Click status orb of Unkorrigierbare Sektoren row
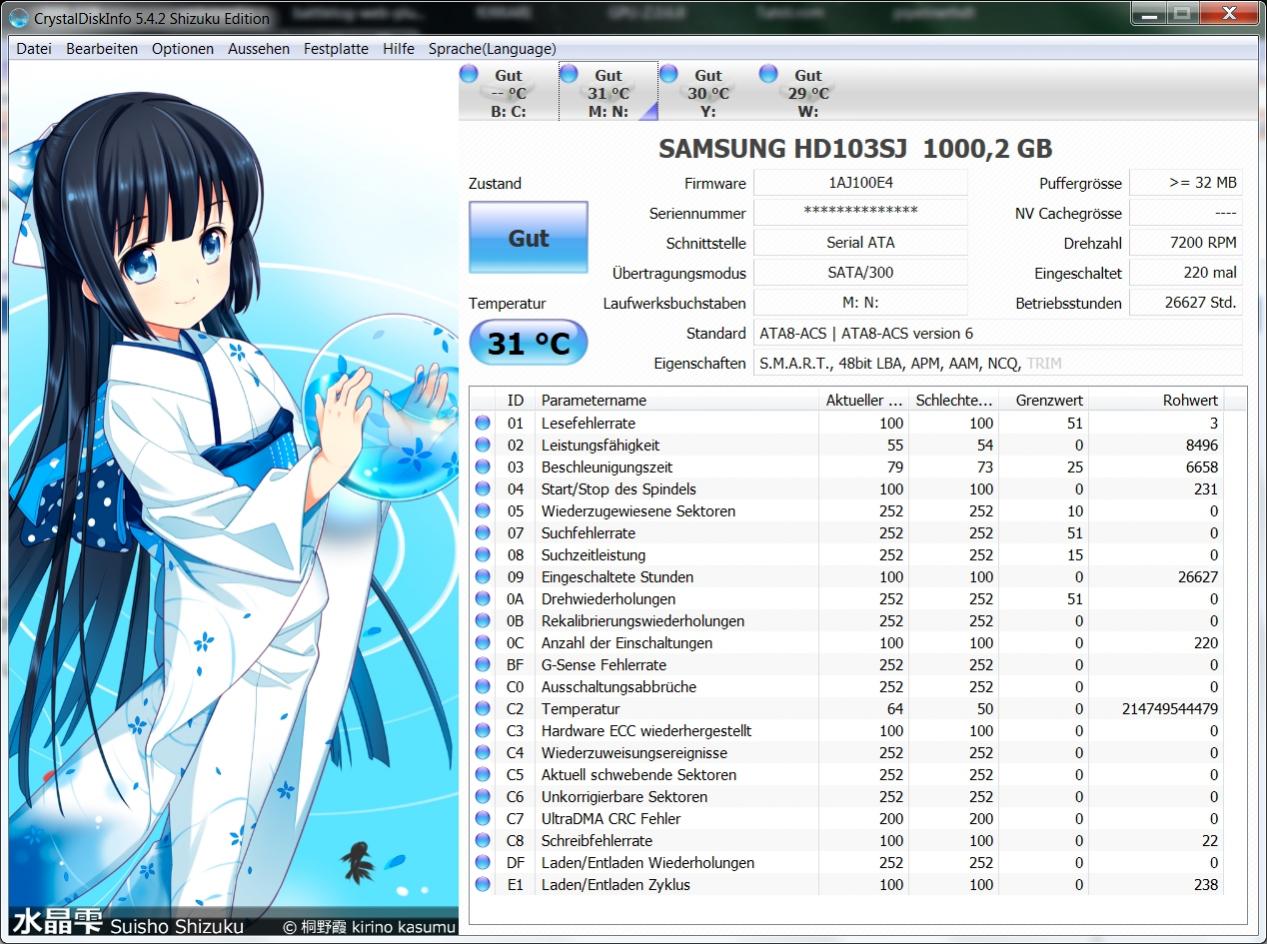The width and height of the screenshot is (1267, 944). click(x=483, y=797)
